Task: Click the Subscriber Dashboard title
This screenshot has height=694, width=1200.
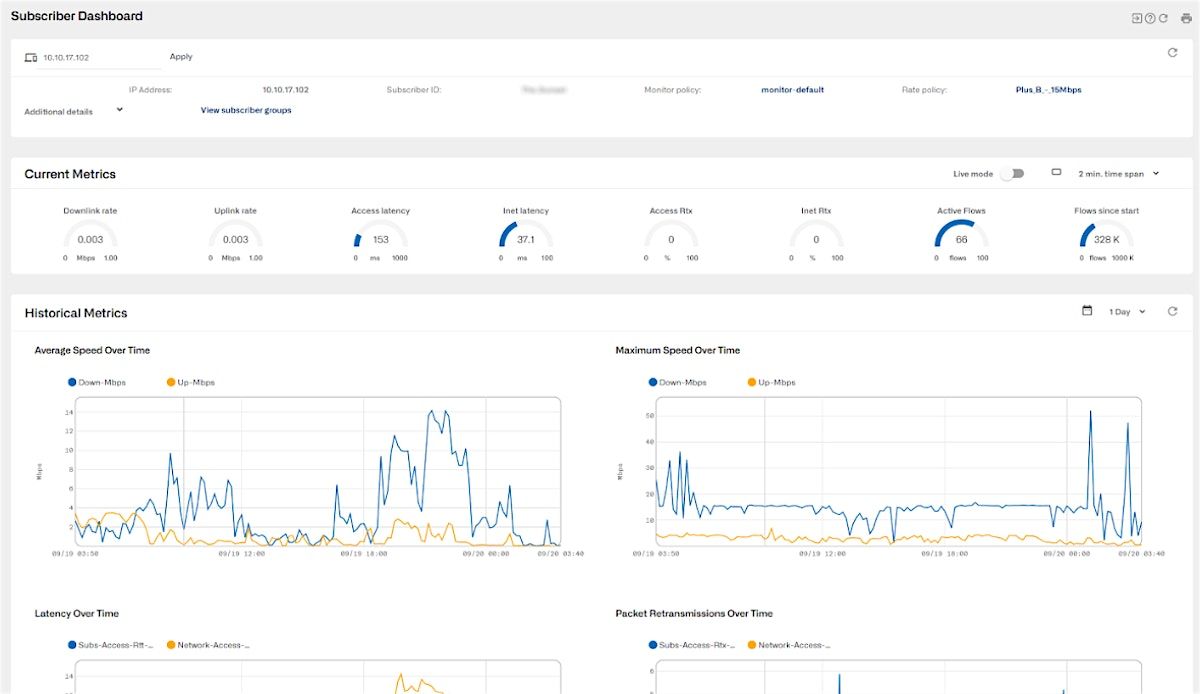Action: click(77, 16)
